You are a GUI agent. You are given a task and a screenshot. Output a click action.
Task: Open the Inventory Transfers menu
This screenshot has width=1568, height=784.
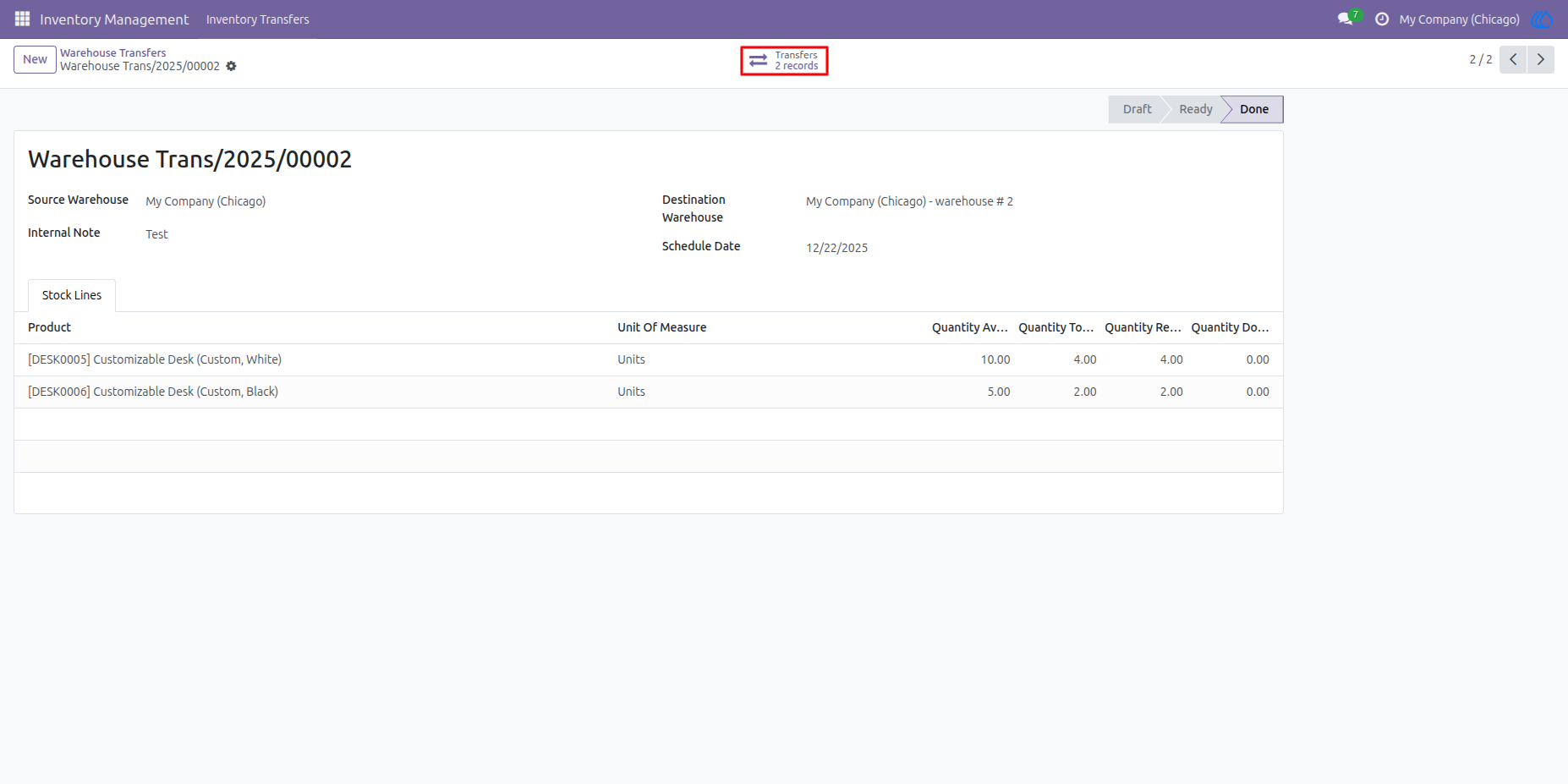(258, 19)
